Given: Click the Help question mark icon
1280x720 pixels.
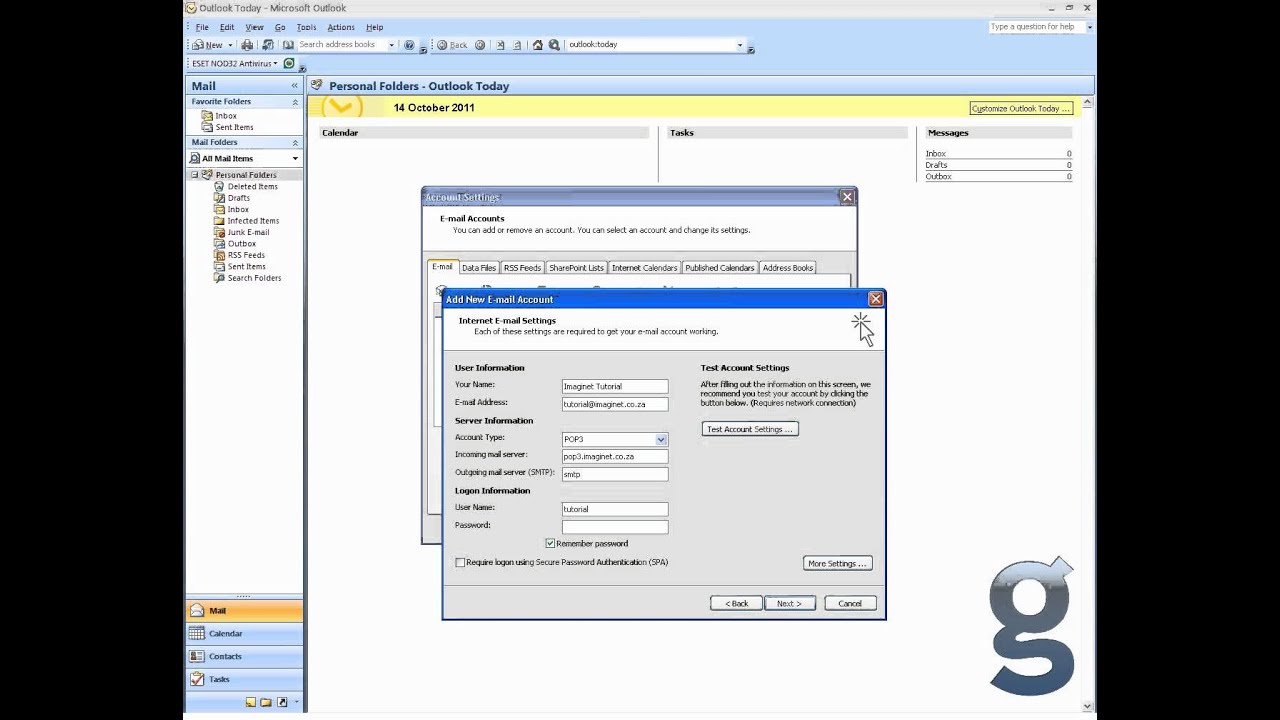Looking at the screenshot, I should [x=409, y=45].
